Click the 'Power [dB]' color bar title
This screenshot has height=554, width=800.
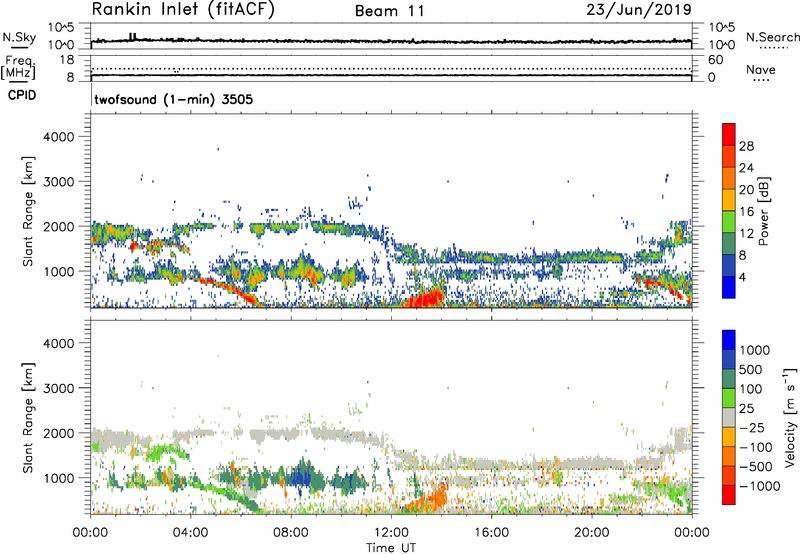coord(763,211)
